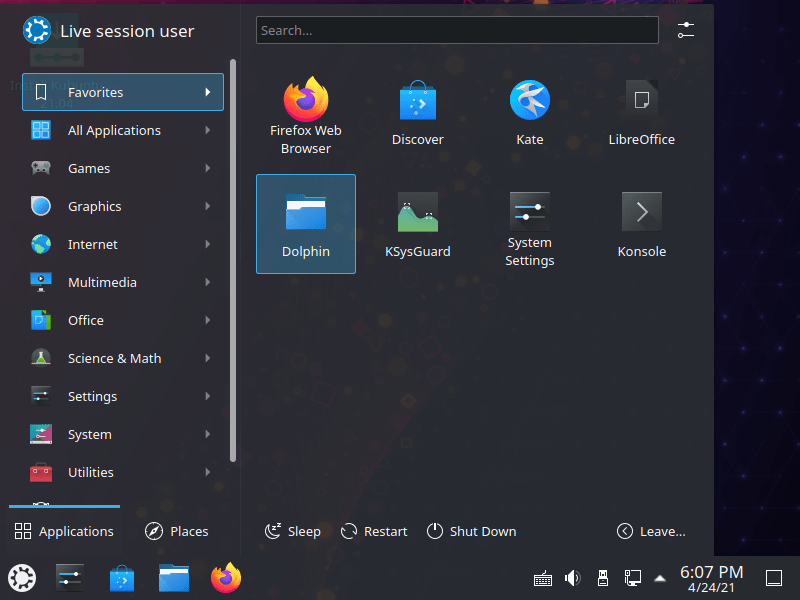Select the Favorites category
This screenshot has width=800, height=600.
(123, 92)
